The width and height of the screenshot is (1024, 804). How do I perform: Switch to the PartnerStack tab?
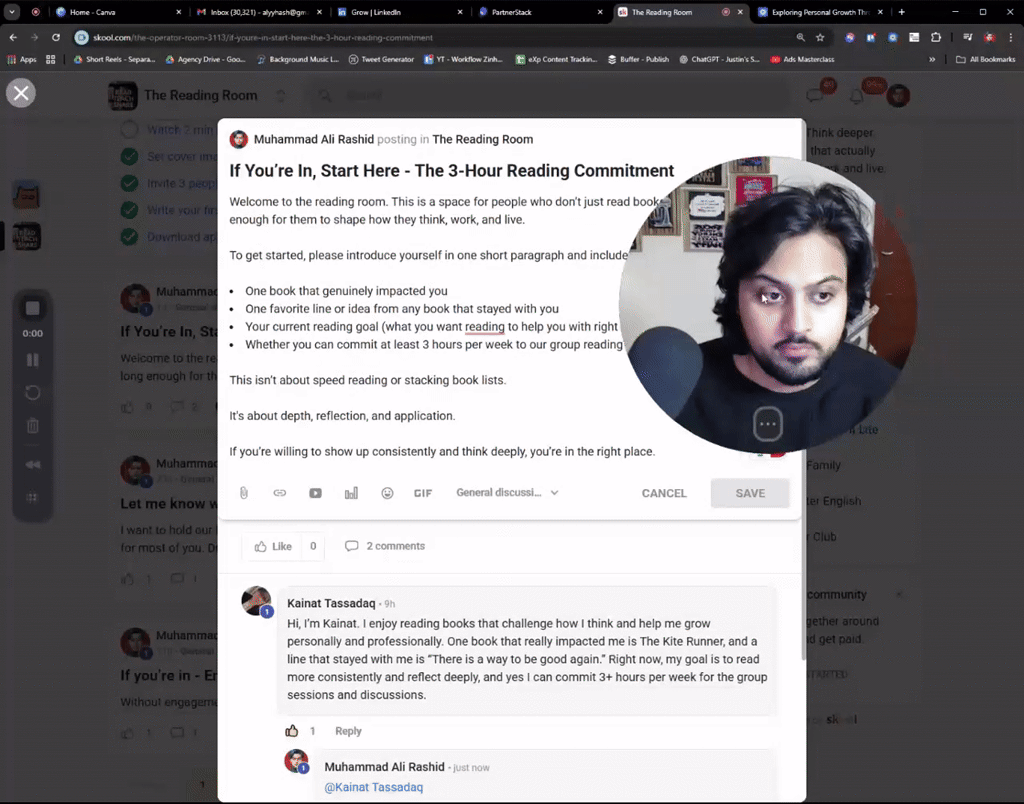pyautogui.click(x=541, y=12)
